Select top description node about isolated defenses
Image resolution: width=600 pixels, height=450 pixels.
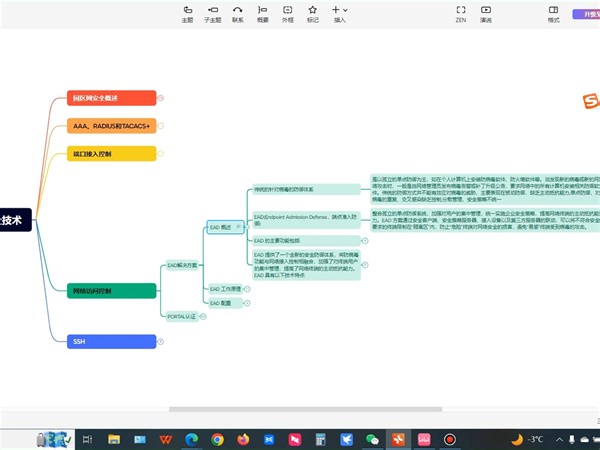point(485,189)
